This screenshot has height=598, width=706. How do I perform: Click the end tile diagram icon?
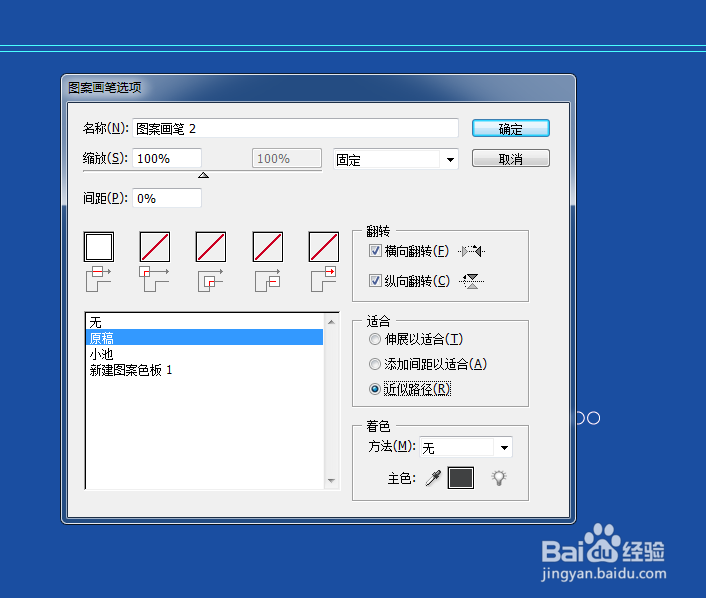pyautogui.click(x=324, y=279)
